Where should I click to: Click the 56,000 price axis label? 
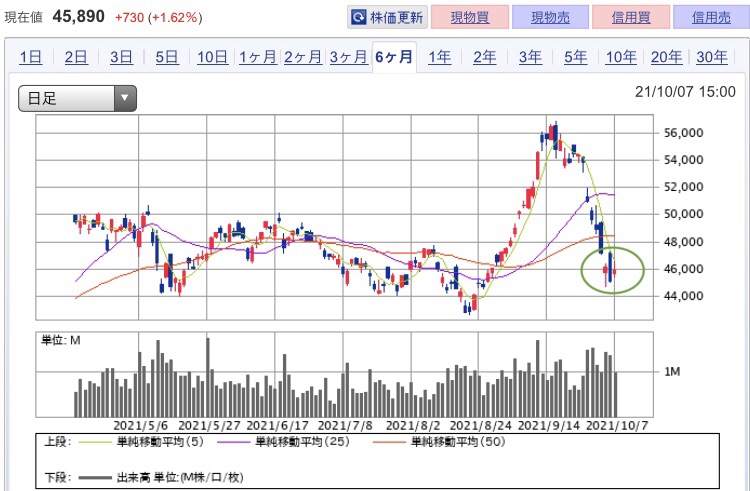click(684, 133)
